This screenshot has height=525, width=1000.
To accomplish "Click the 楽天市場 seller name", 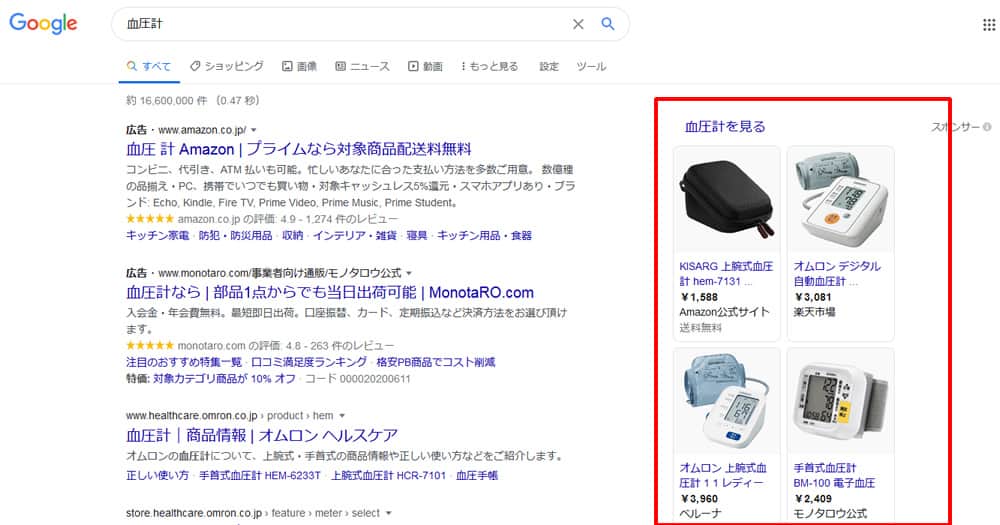I will point(814,312).
